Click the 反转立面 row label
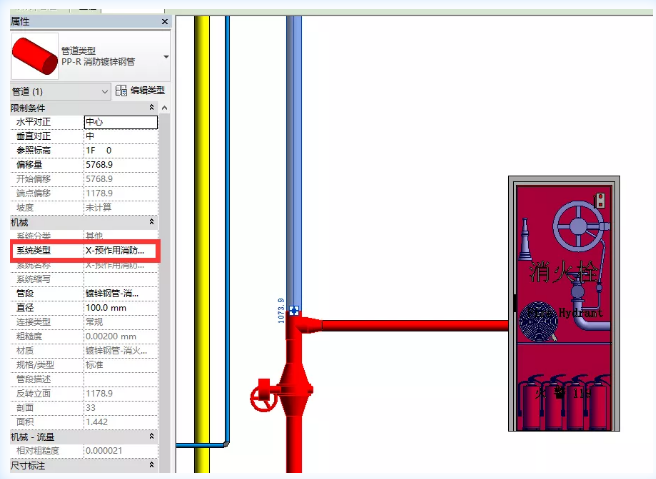The width and height of the screenshot is (656, 479). (x=33, y=393)
